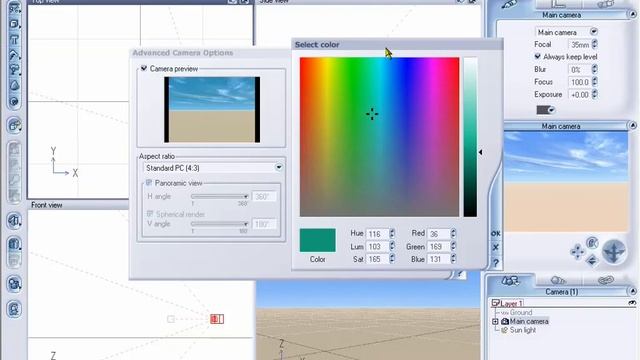
Task: Select Sun light in the layer tree
Action: (x=522, y=330)
